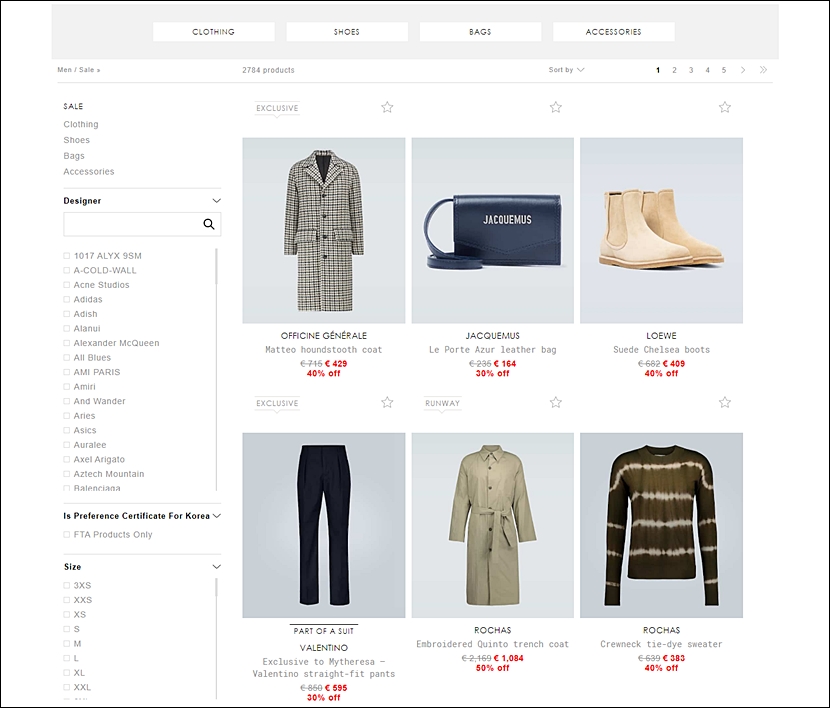This screenshot has height=708, width=830.
Task: Jump to last page double arrow
Action: (x=763, y=70)
